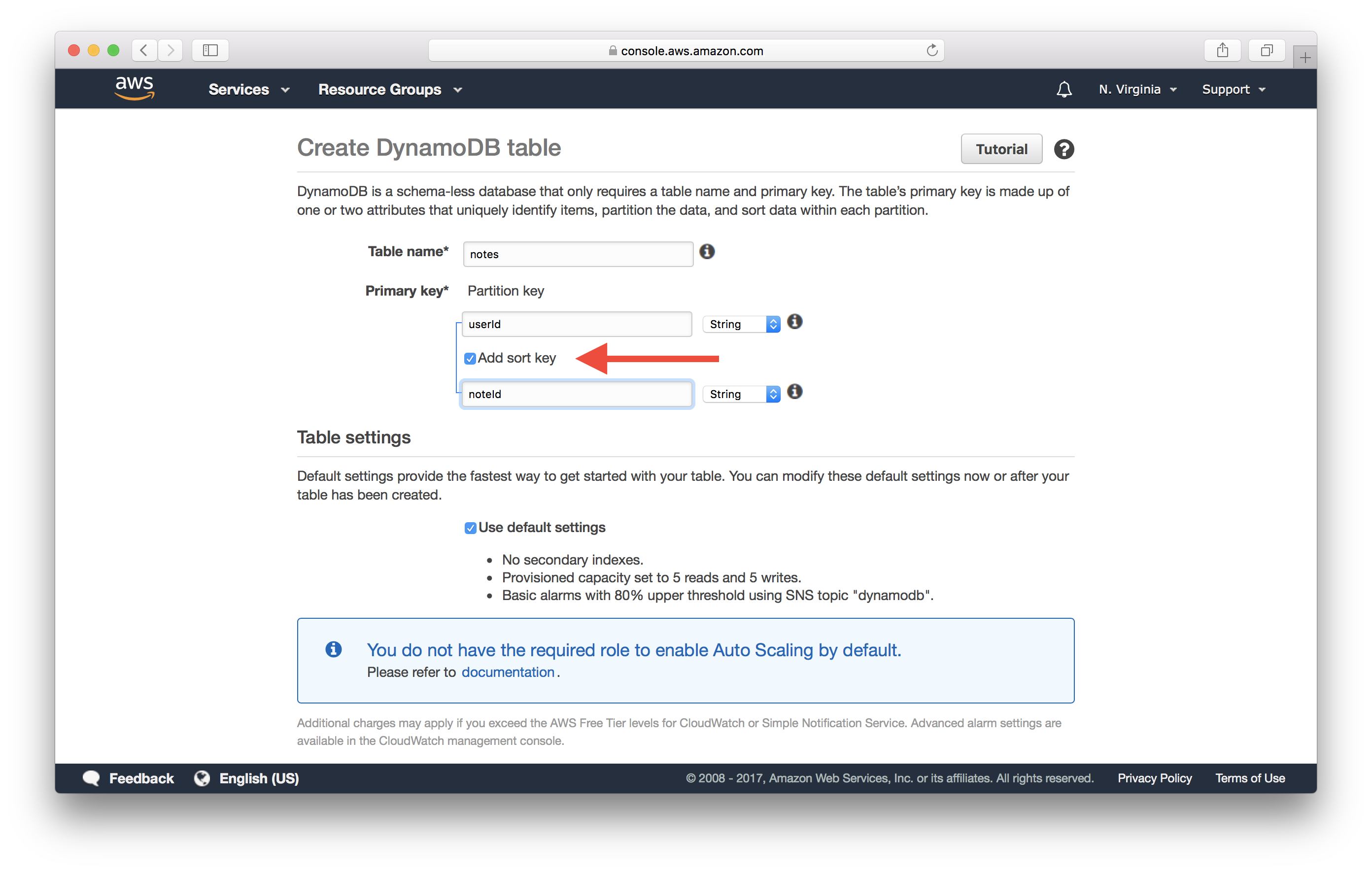This screenshot has width=1372, height=872.
Task: Click the Tutorial button
Action: click(x=1000, y=149)
